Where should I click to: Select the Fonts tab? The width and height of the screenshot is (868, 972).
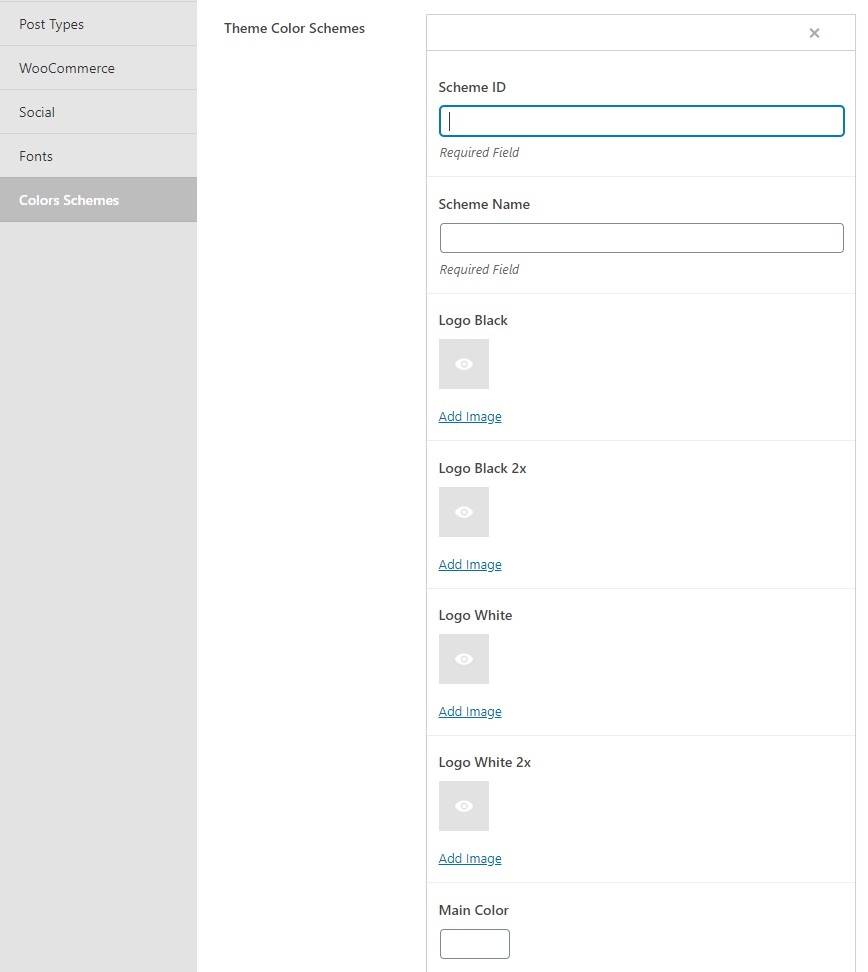tap(99, 156)
